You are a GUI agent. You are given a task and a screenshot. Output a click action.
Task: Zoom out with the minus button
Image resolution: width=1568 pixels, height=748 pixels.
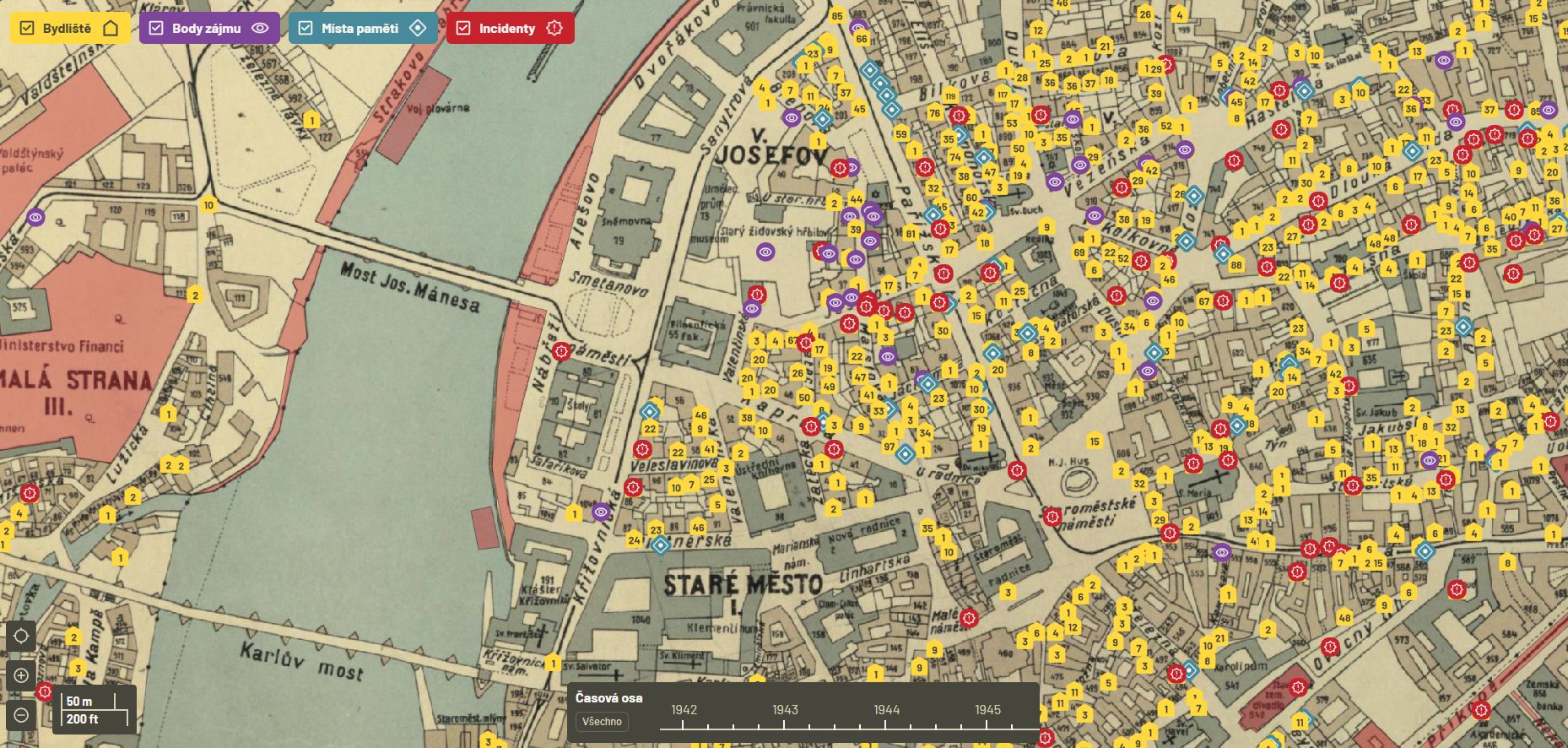tap(21, 715)
